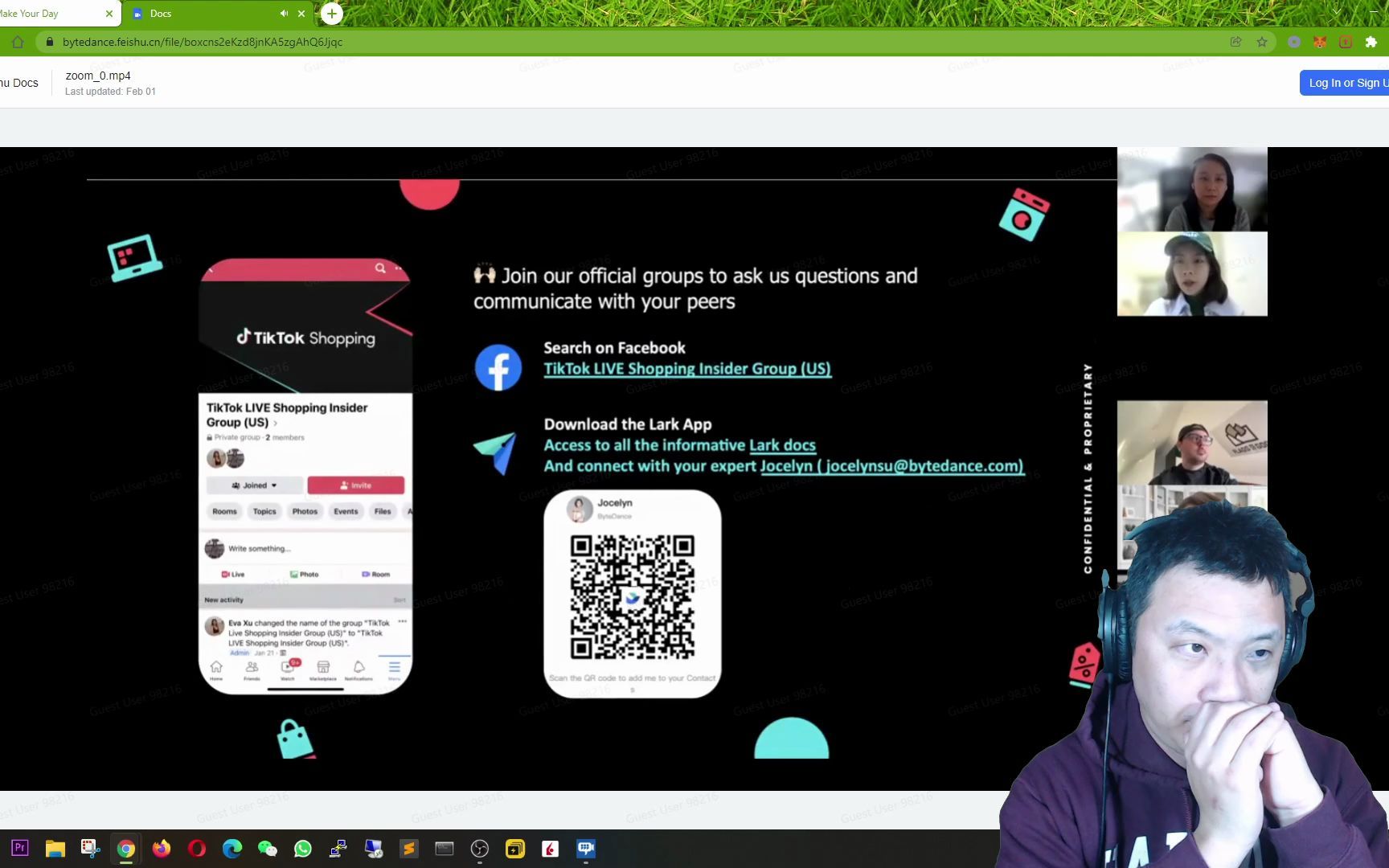Launch Microsoft Edge from the taskbar
Viewport: 1389px width, 868px height.
click(232, 848)
